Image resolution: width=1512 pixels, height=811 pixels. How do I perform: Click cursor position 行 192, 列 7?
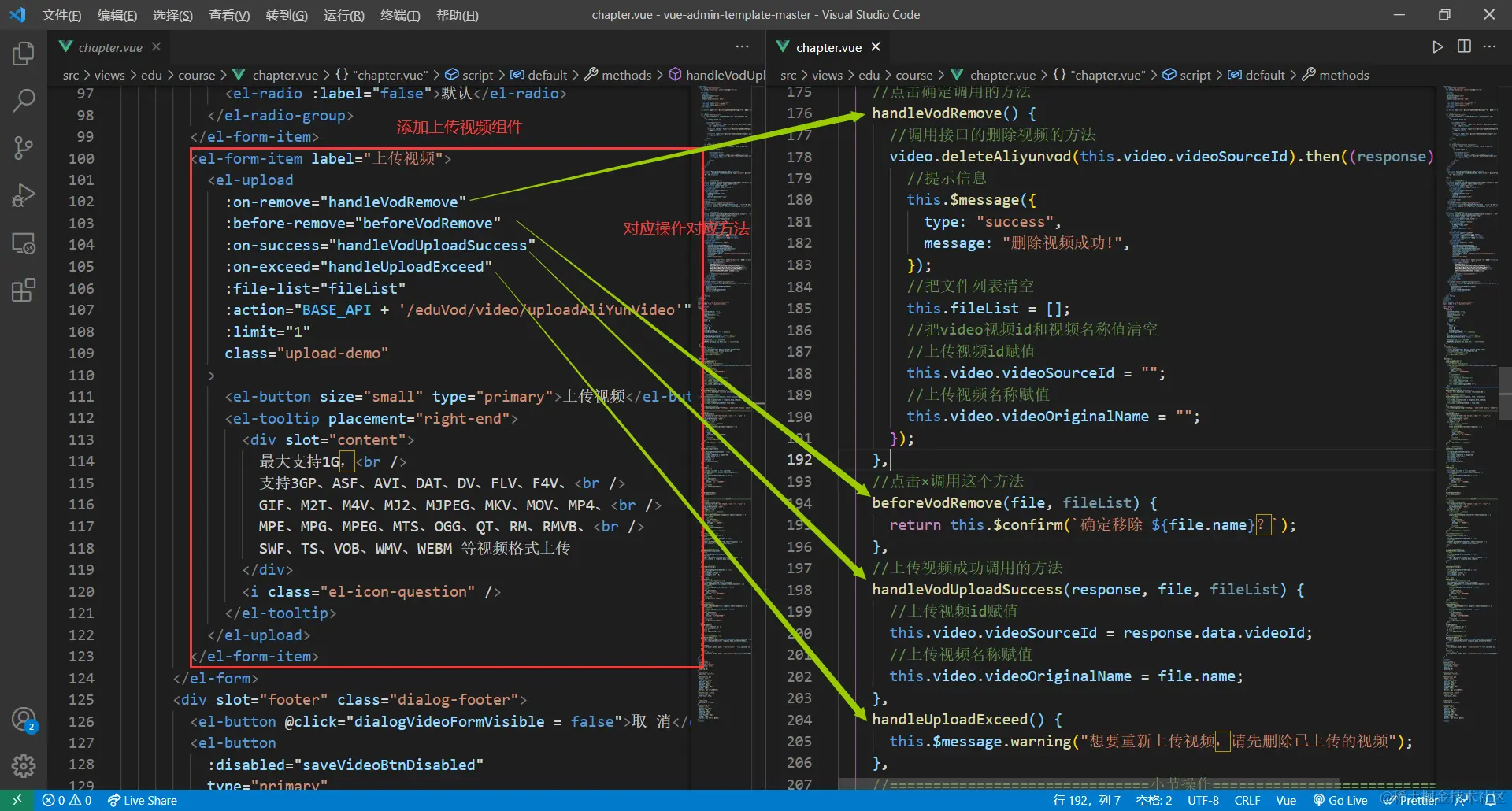point(1086,800)
